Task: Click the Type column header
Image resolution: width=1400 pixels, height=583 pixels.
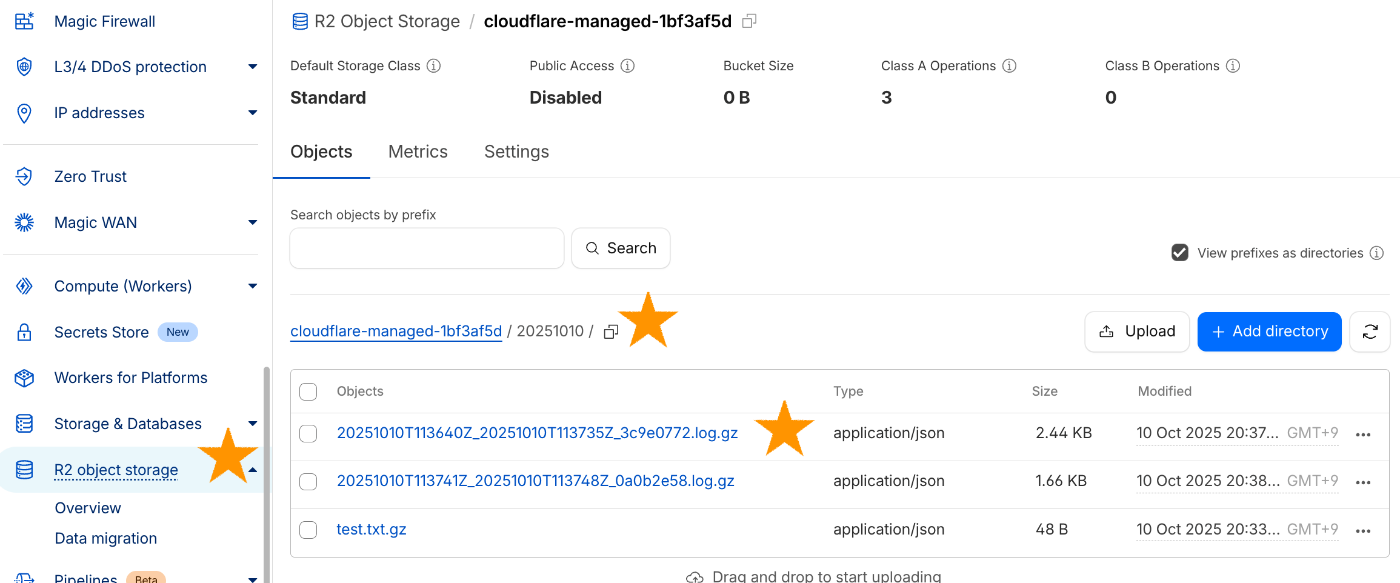Action: tap(848, 392)
